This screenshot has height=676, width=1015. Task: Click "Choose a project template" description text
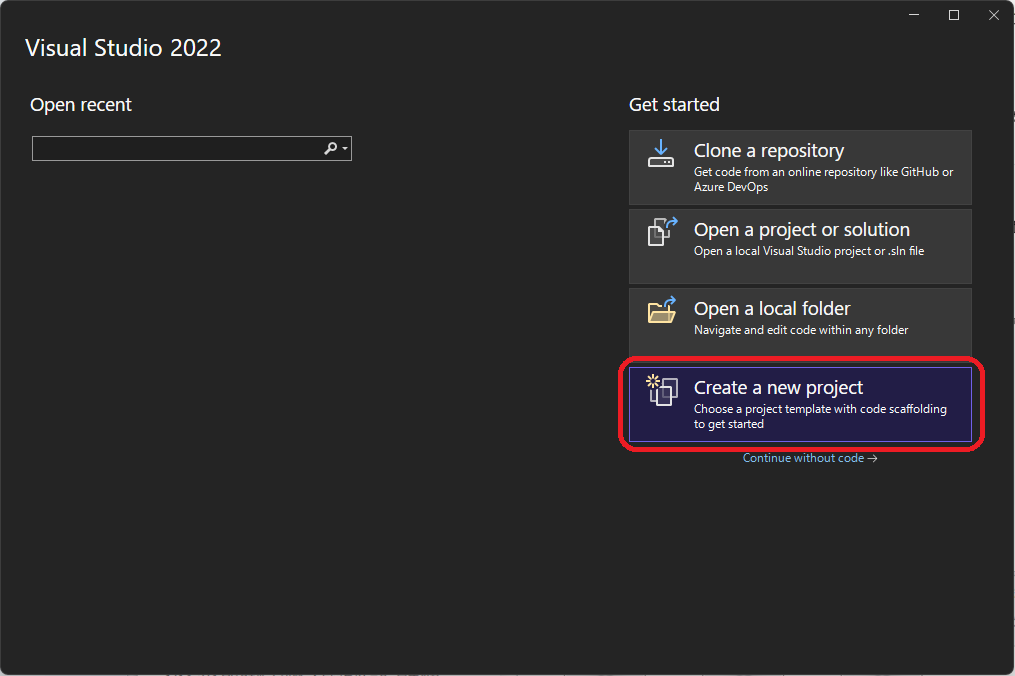[x=820, y=416]
